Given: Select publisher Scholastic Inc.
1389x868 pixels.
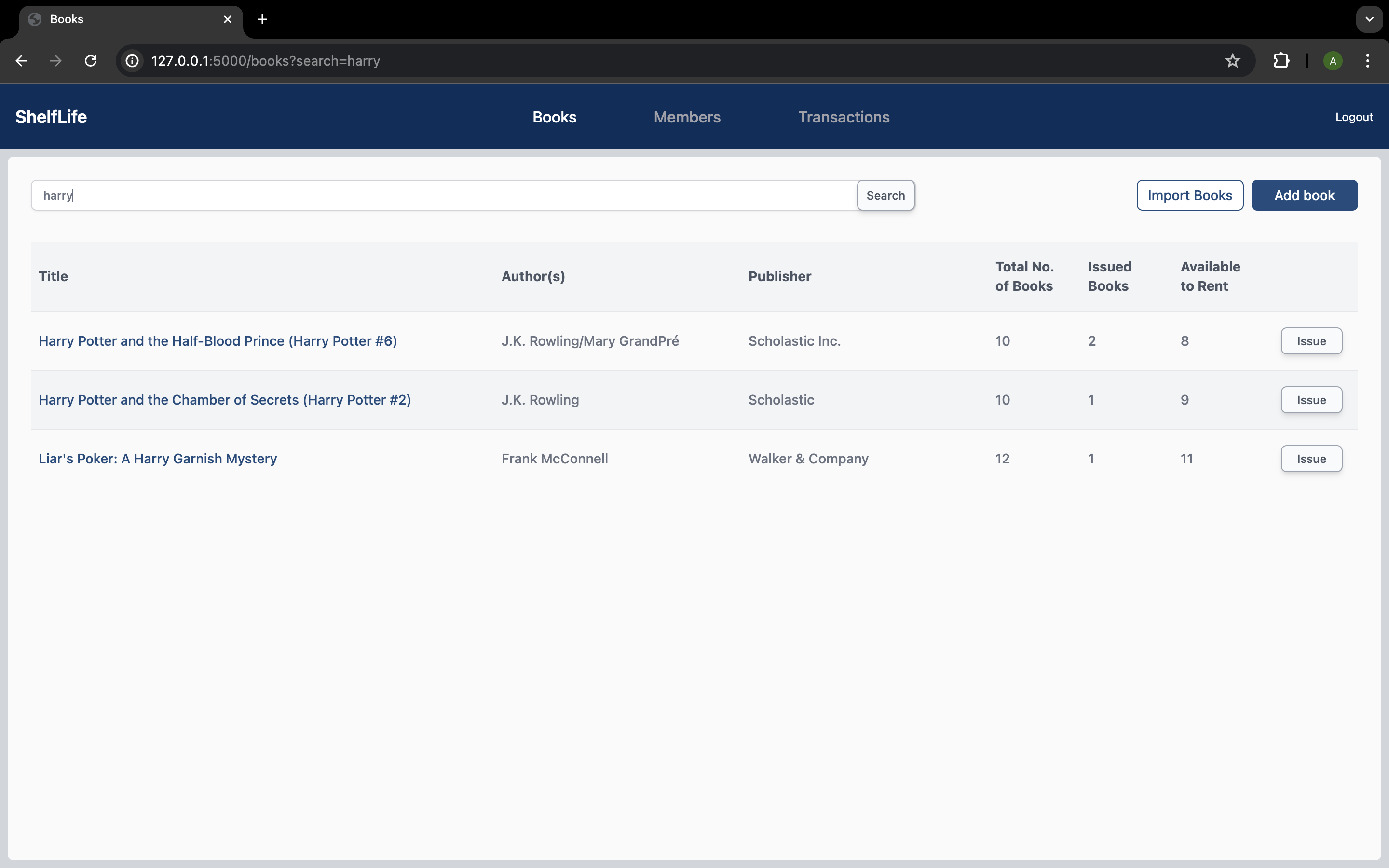Looking at the screenshot, I should coord(794,341).
